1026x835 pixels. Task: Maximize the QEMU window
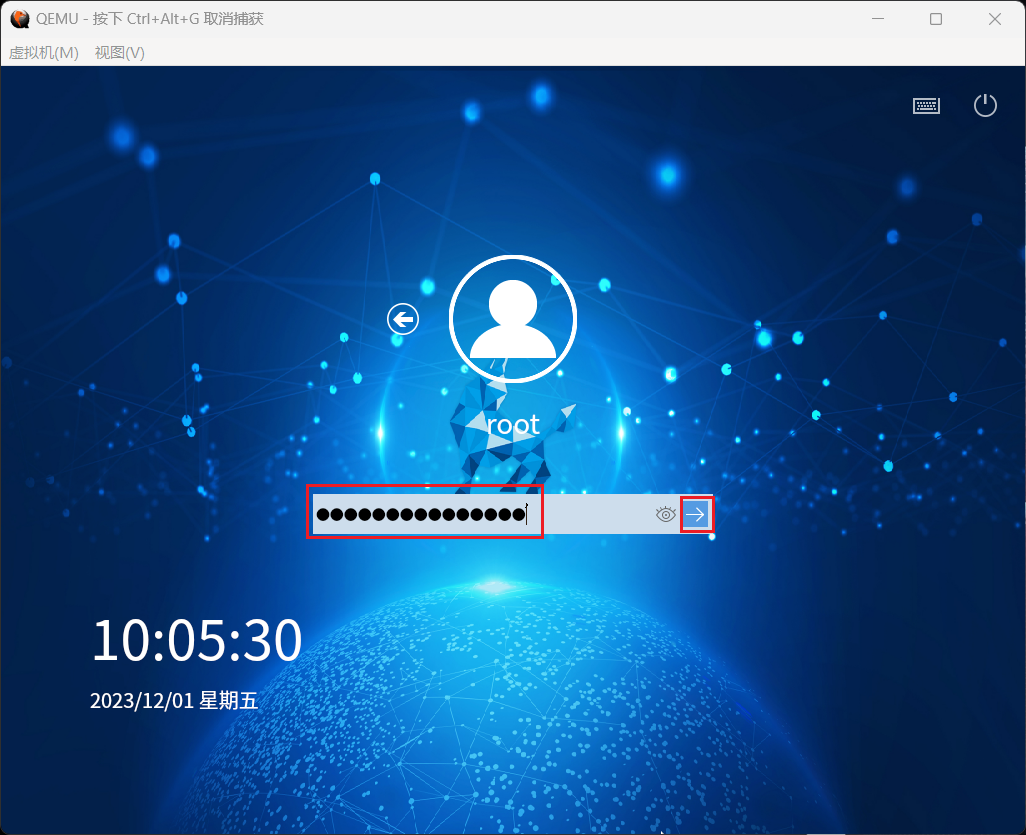936,19
